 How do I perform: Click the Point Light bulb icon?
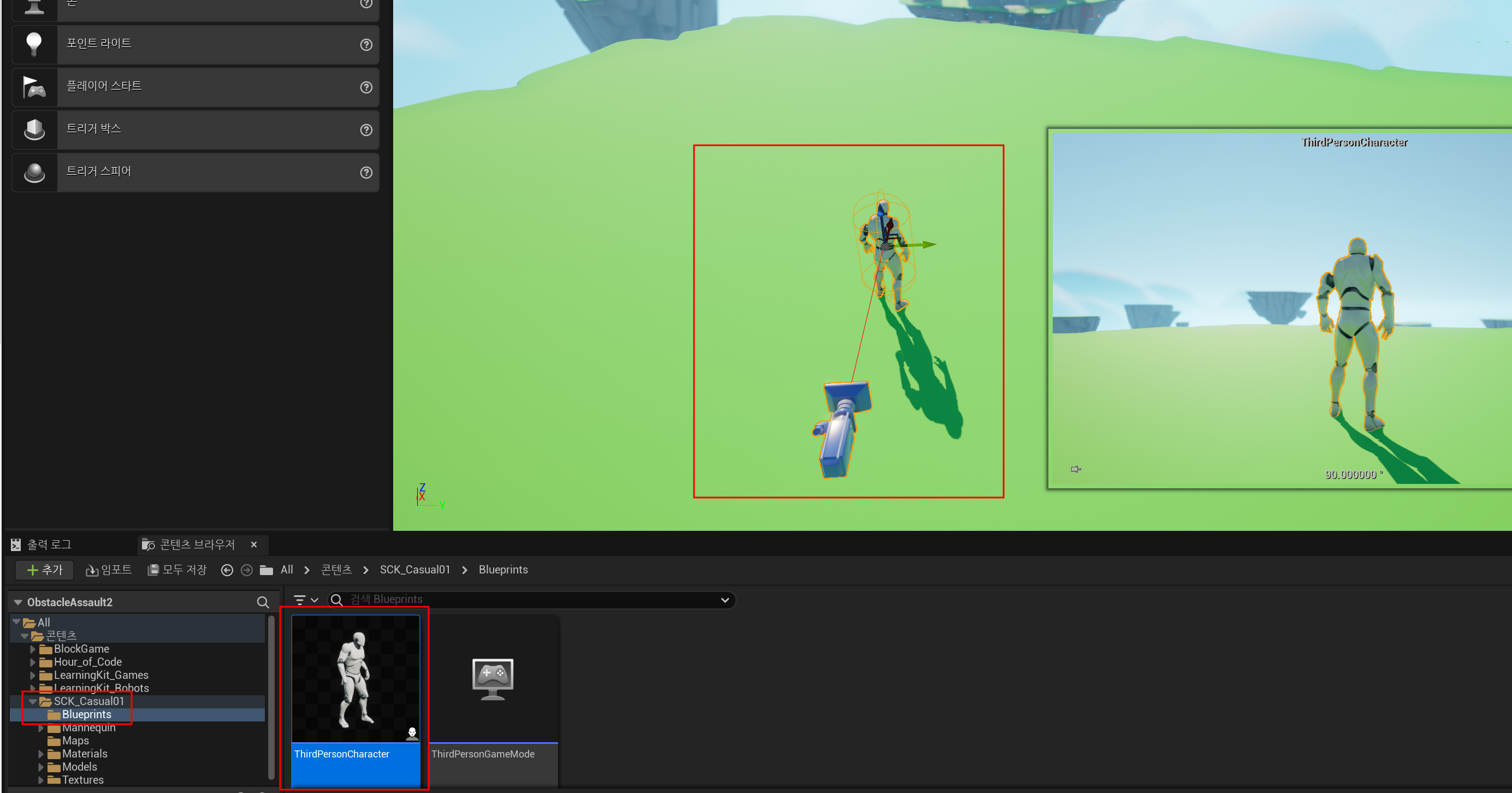click(34, 44)
